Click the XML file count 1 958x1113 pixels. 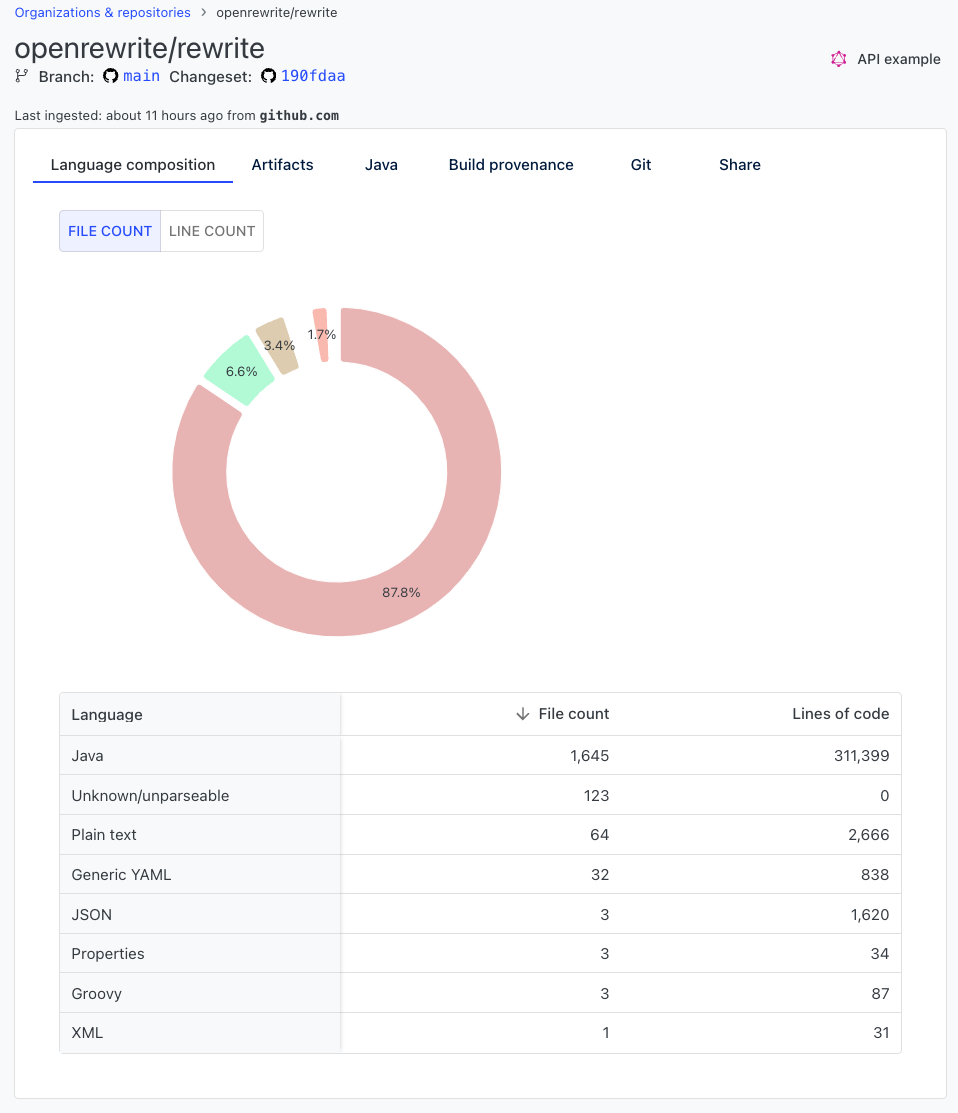click(x=606, y=1033)
